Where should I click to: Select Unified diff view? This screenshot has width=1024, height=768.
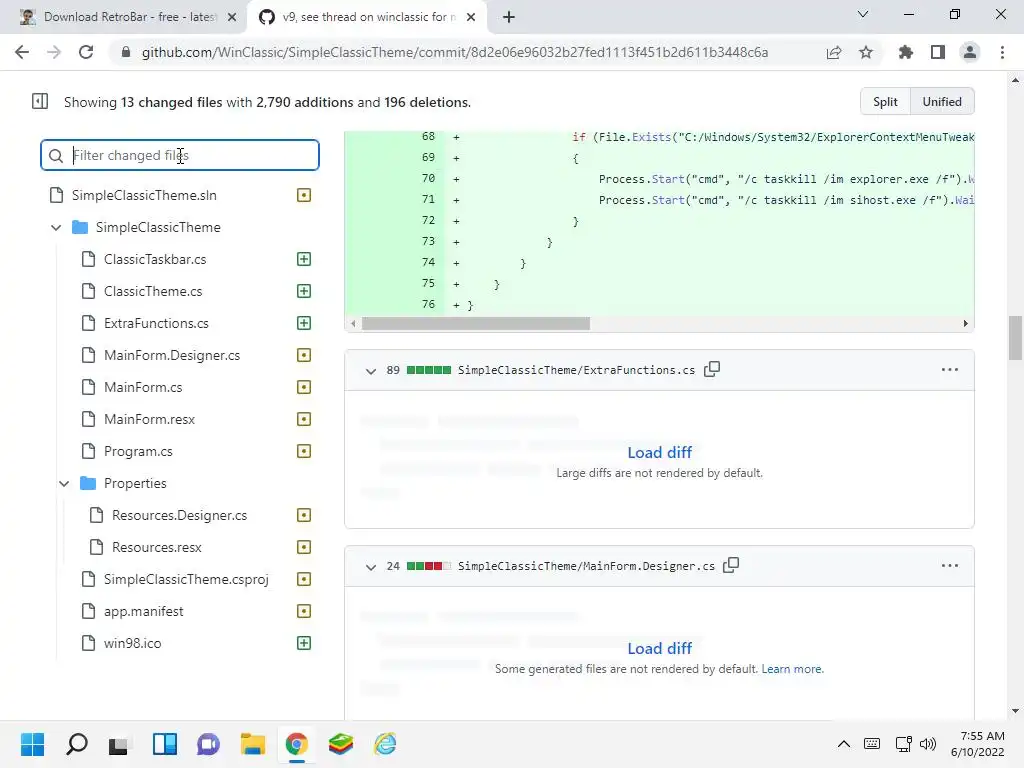pyautogui.click(x=942, y=101)
